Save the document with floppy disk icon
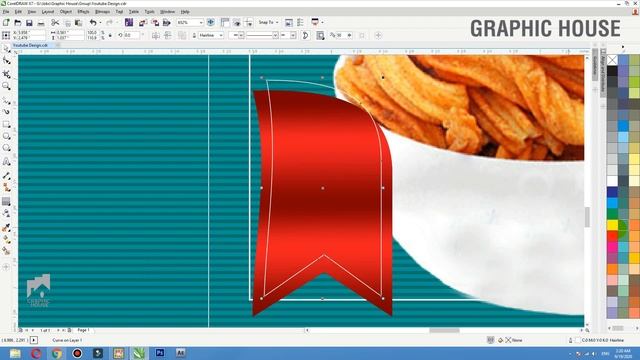The image size is (640, 360). click(29, 23)
